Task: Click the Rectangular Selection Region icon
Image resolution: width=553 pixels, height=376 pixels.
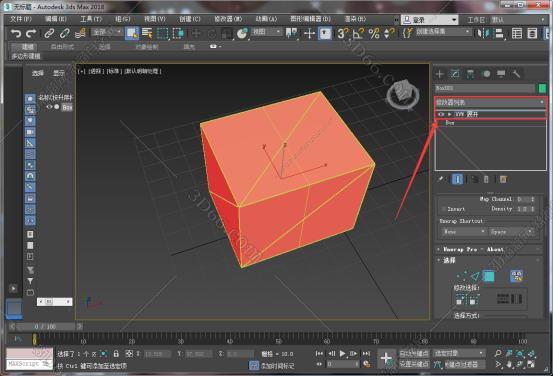Action: point(163,34)
